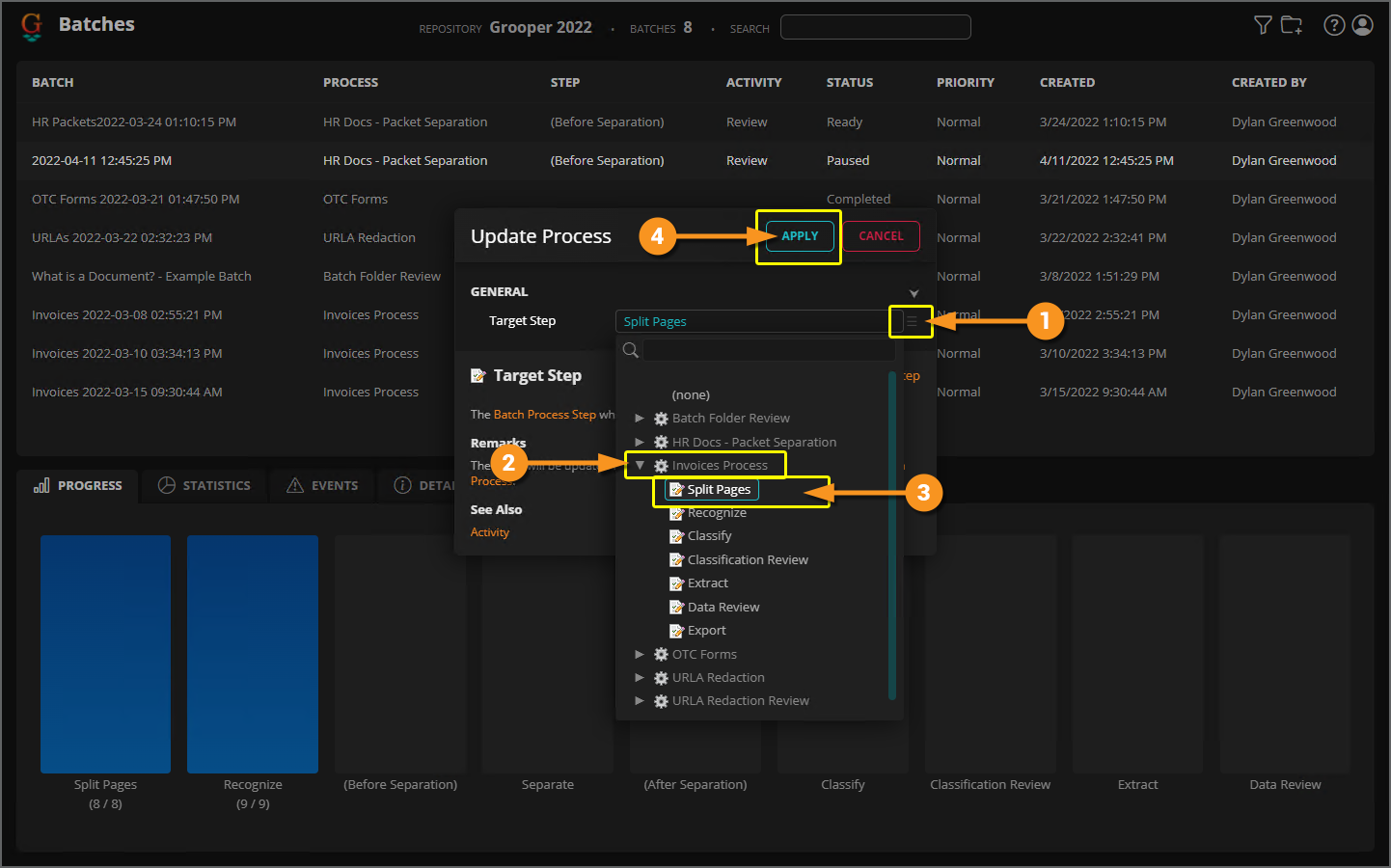The image size is (1391, 868).
Task: Open the Activity See Also link
Action: [490, 532]
